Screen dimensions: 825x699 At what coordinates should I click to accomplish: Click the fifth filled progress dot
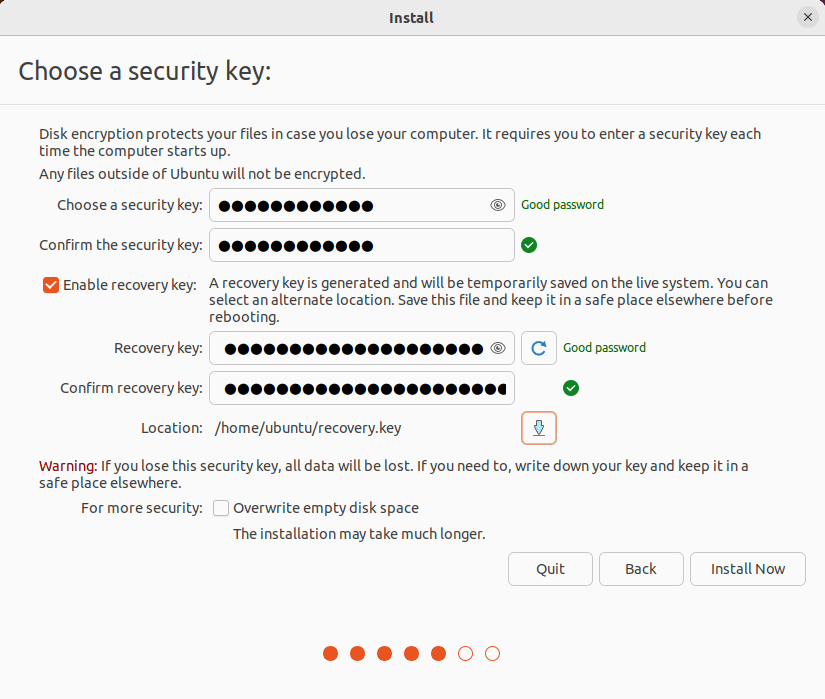tap(438, 654)
